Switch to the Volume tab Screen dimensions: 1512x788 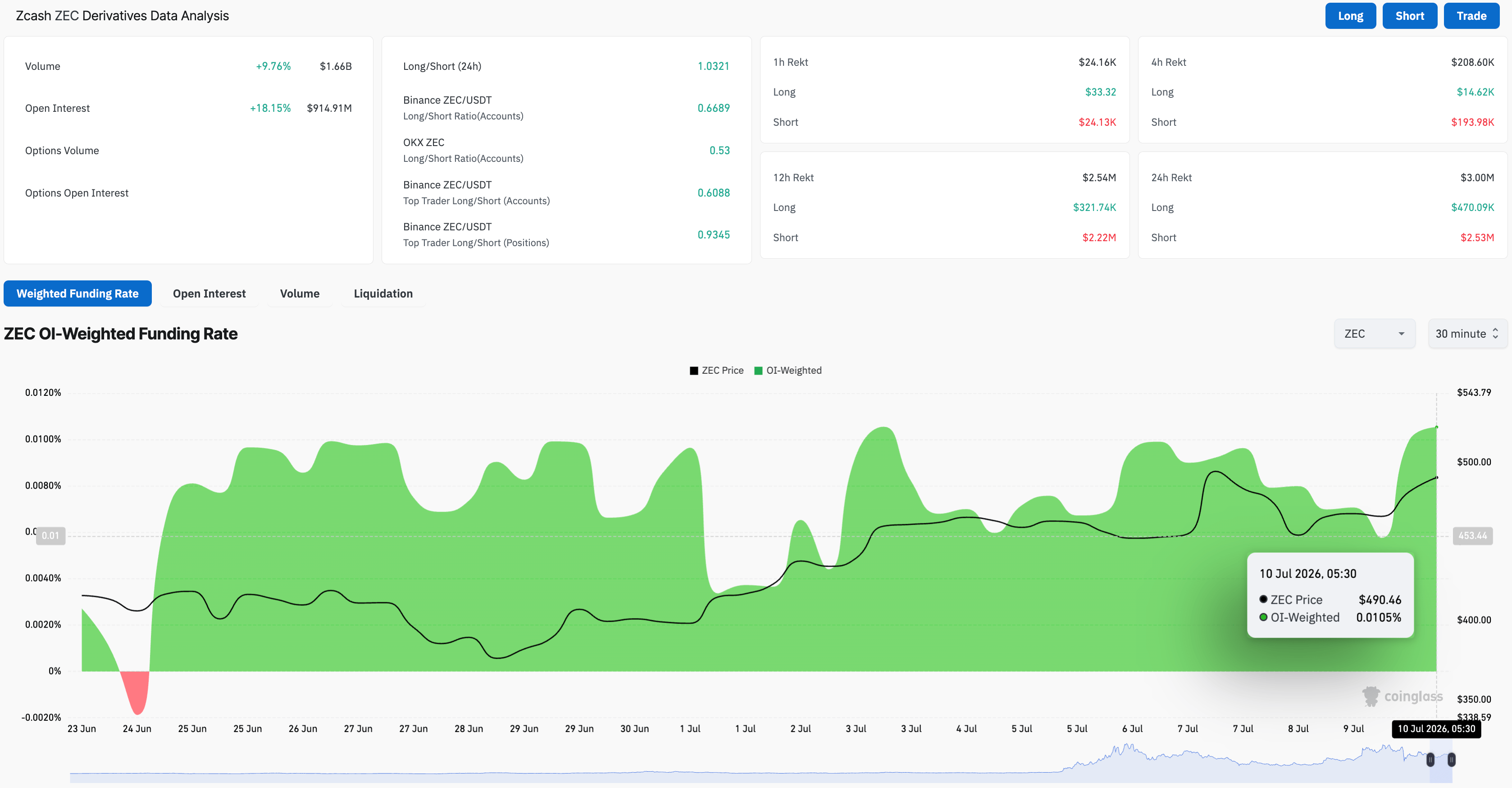pyautogui.click(x=299, y=293)
